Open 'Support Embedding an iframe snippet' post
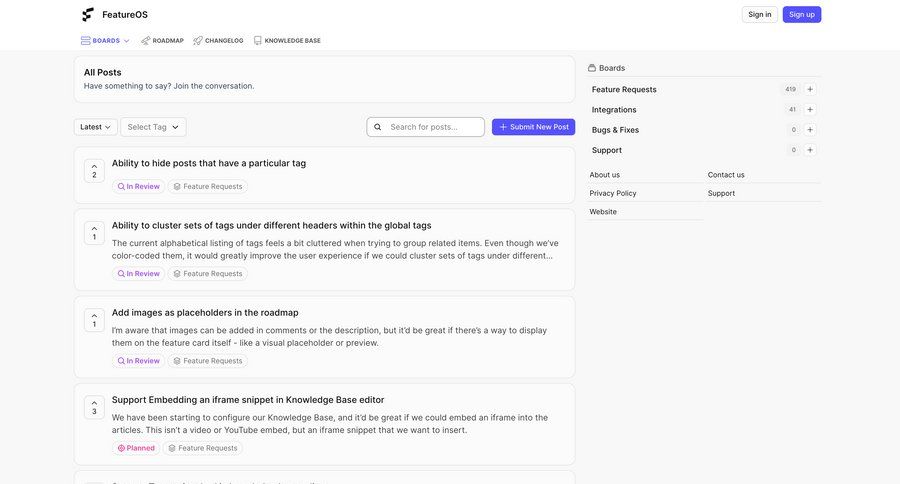 click(x=248, y=400)
